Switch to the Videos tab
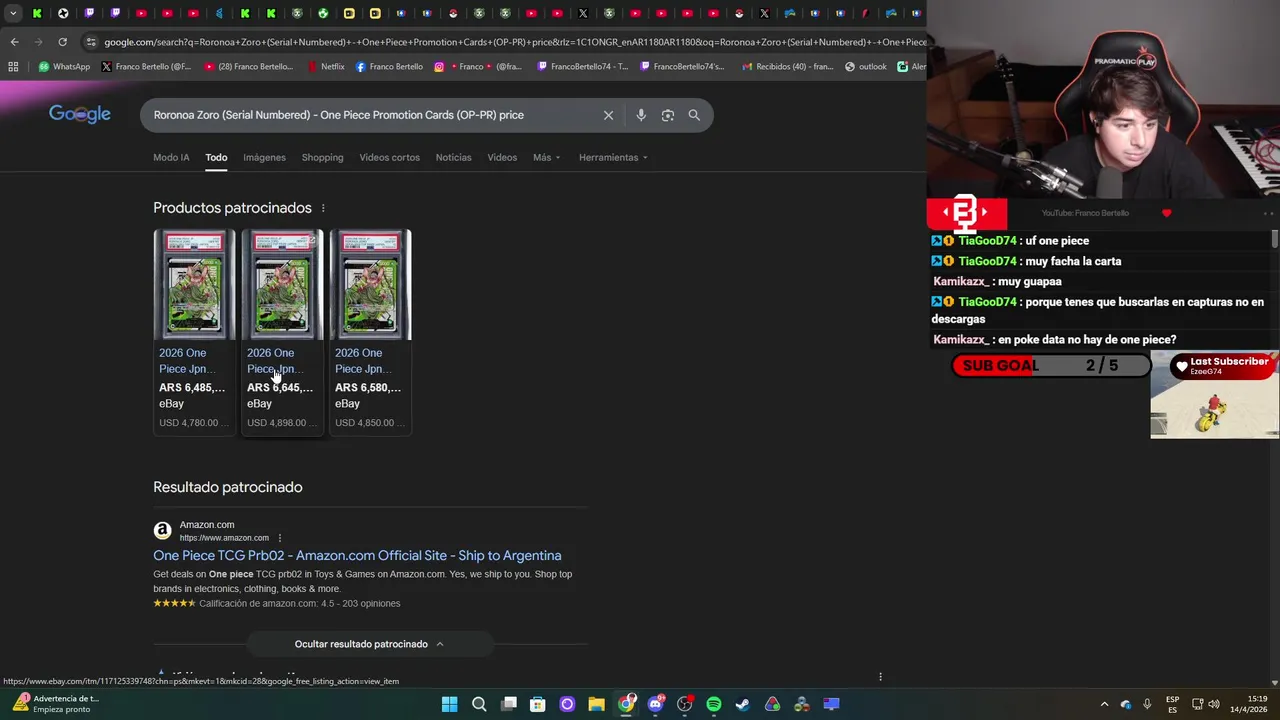This screenshot has height=720, width=1280. pos(502,157)
